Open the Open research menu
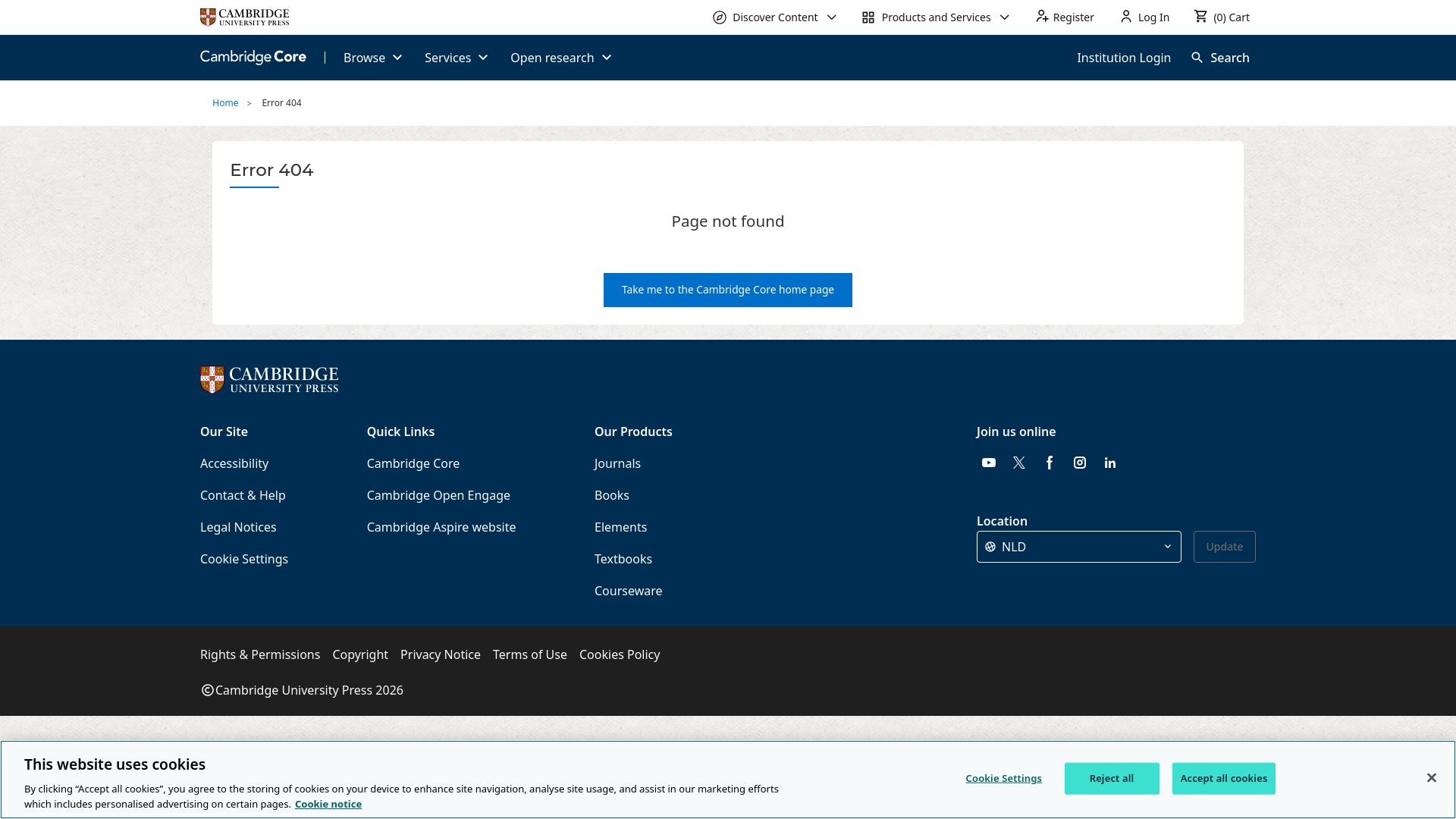Screen dimensions: 1456x819 point(560,58)
